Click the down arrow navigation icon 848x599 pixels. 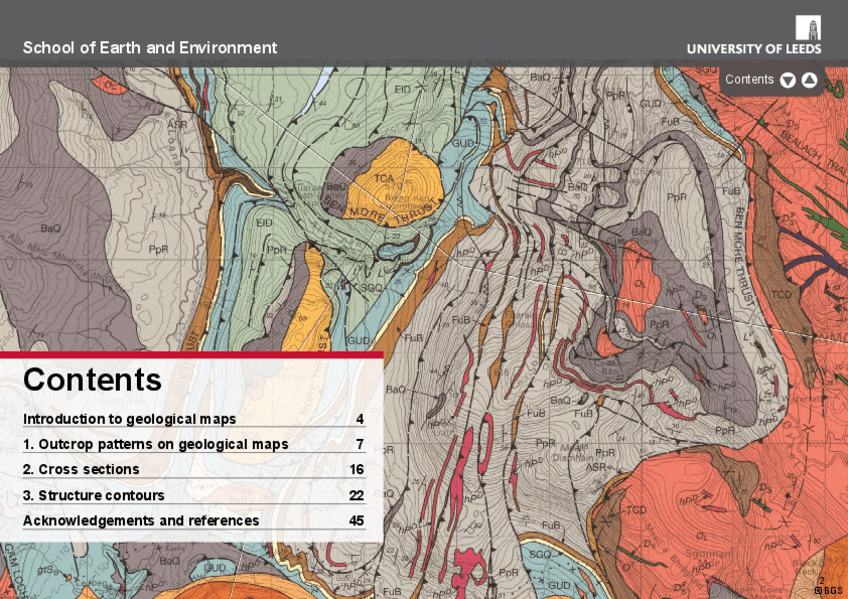(x=788, y=80)
